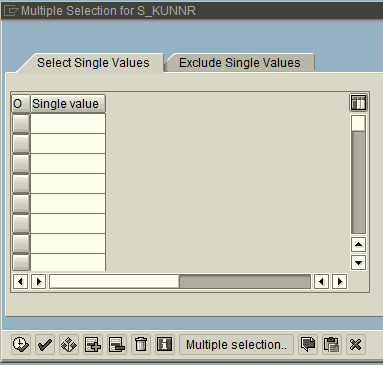Click the option button of the first row

[21, 124]
